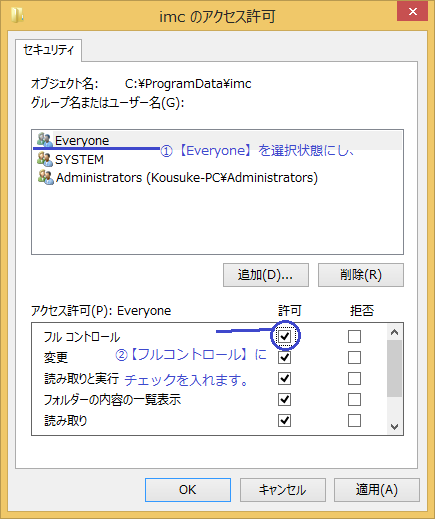435x519 pixels.
Task: Click the Everyone group user icon
Action: (x=45, y=140)
